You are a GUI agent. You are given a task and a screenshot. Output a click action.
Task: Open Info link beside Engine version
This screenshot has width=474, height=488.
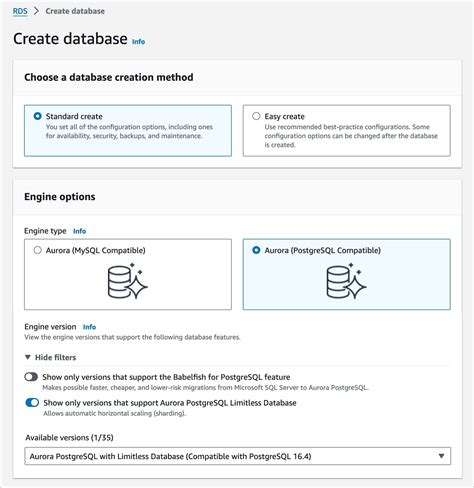(89, 327)
